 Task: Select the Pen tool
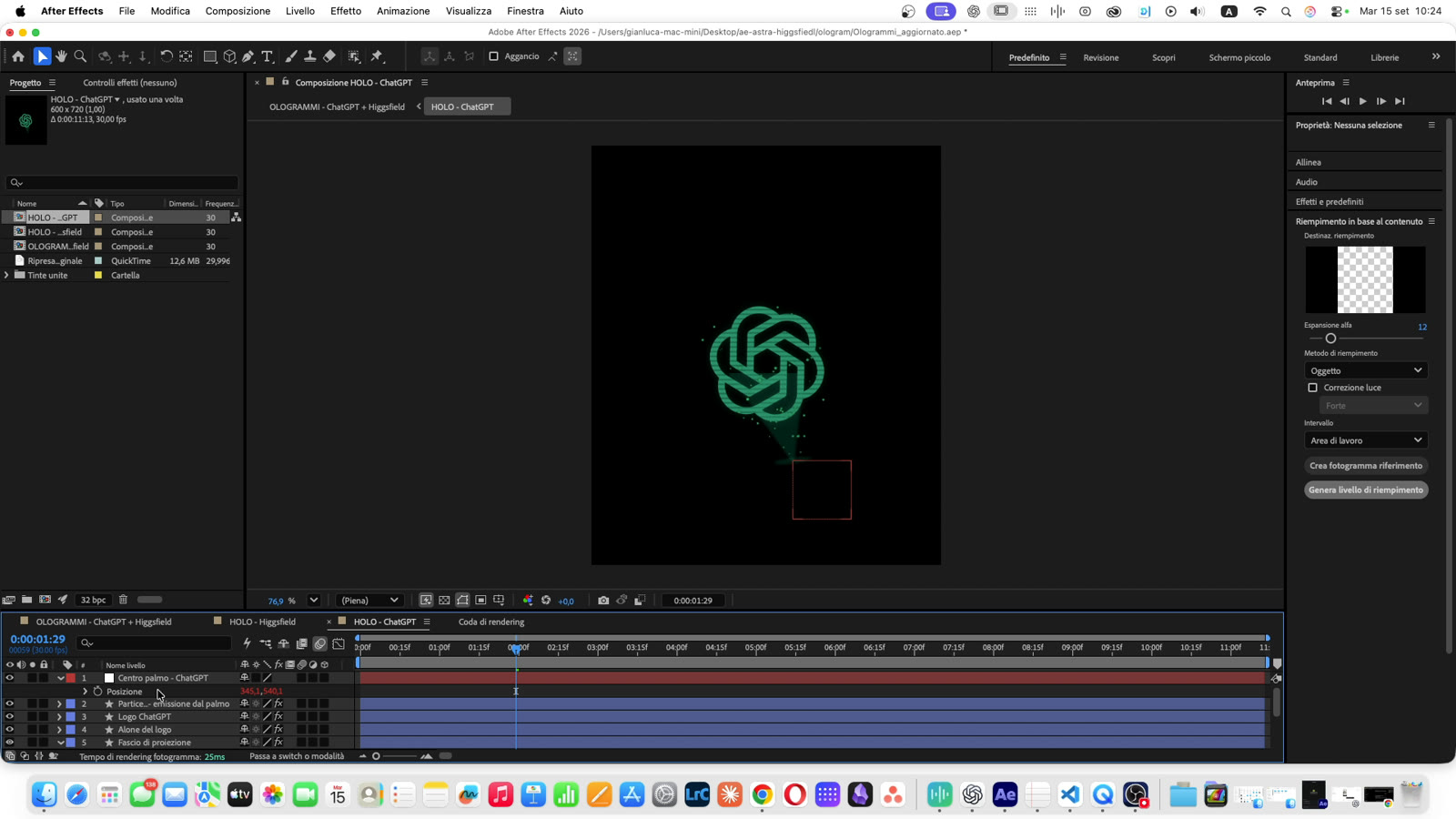248,56
